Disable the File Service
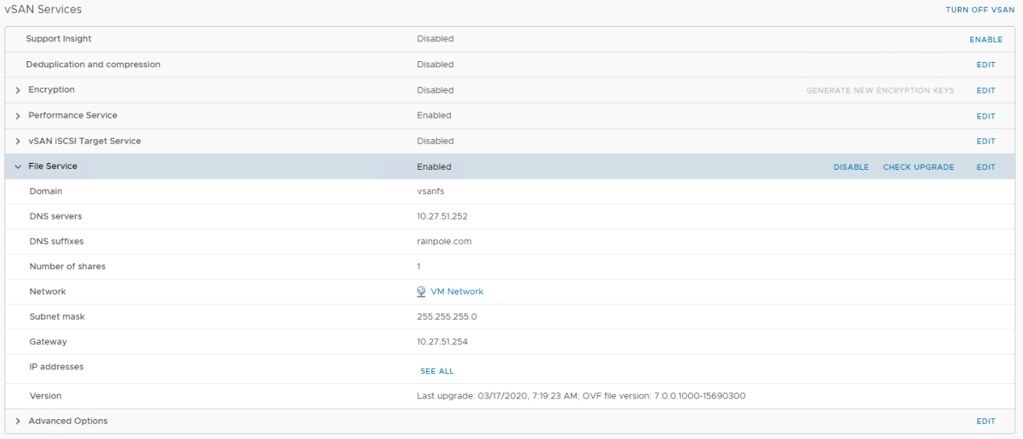The height and width of the screenshot is (439, 1023). 851,167
